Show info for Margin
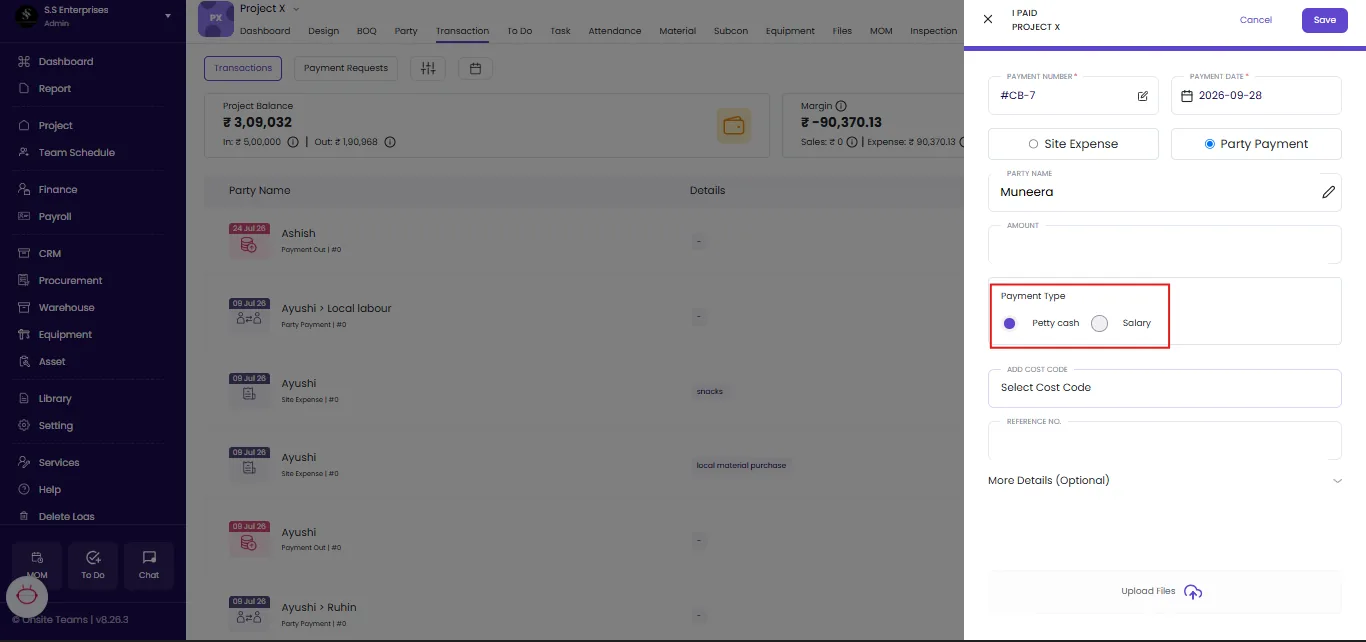1366x642 pixels. pos(841,106)
